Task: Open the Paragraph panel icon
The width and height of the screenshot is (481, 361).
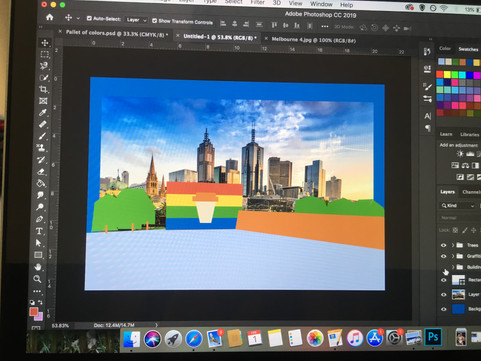Action: tap(428, 128)
